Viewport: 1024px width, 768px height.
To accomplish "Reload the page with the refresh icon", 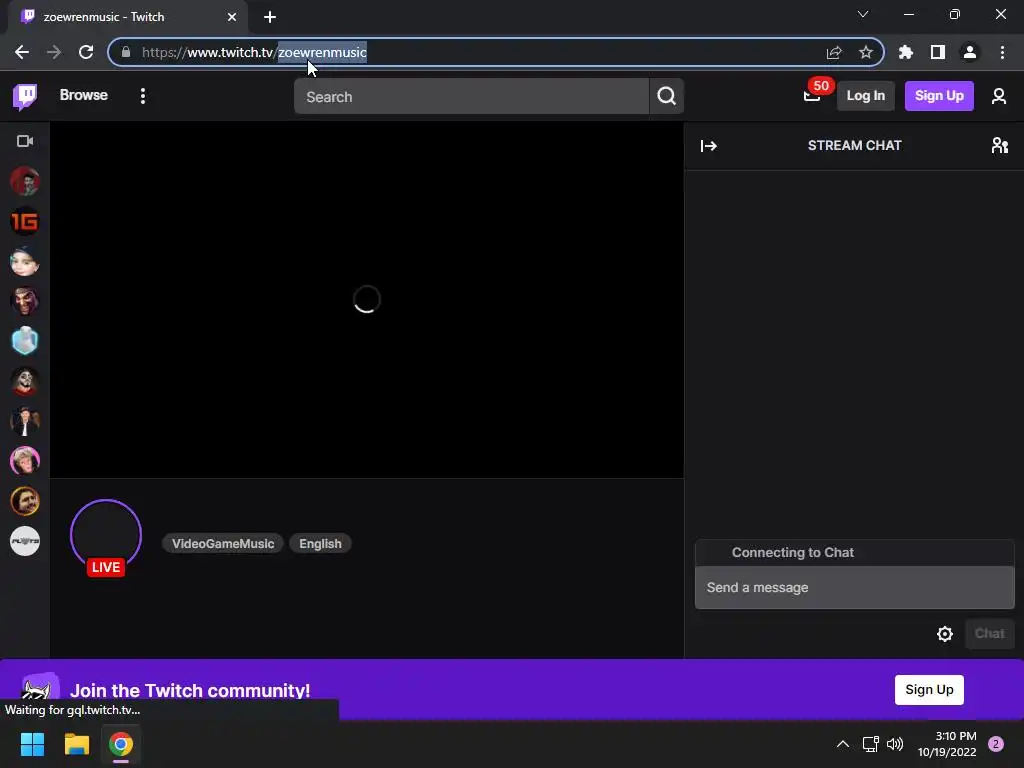I will (86, 52).
